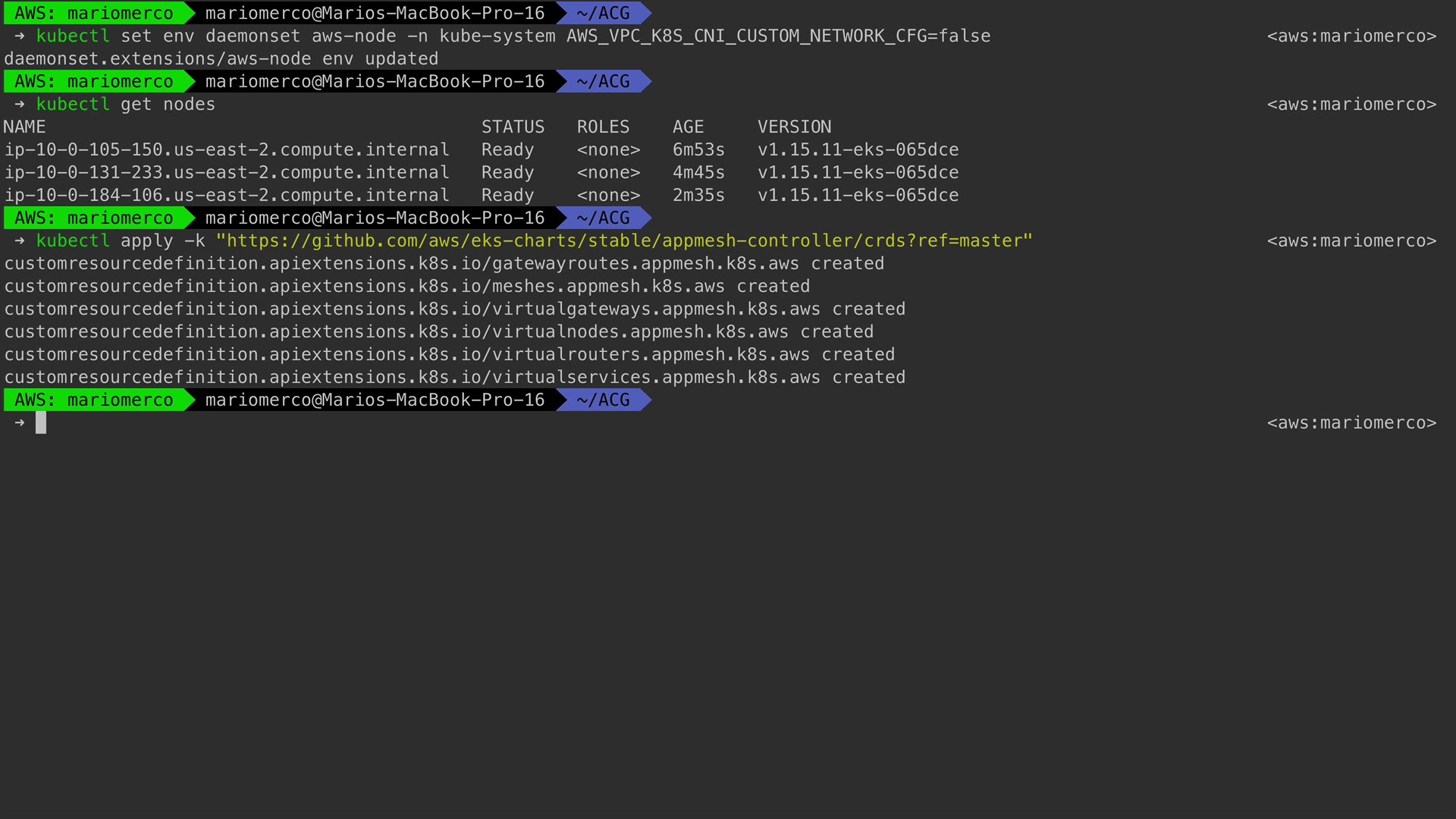Click the ROLES column header

coord(603,127)
